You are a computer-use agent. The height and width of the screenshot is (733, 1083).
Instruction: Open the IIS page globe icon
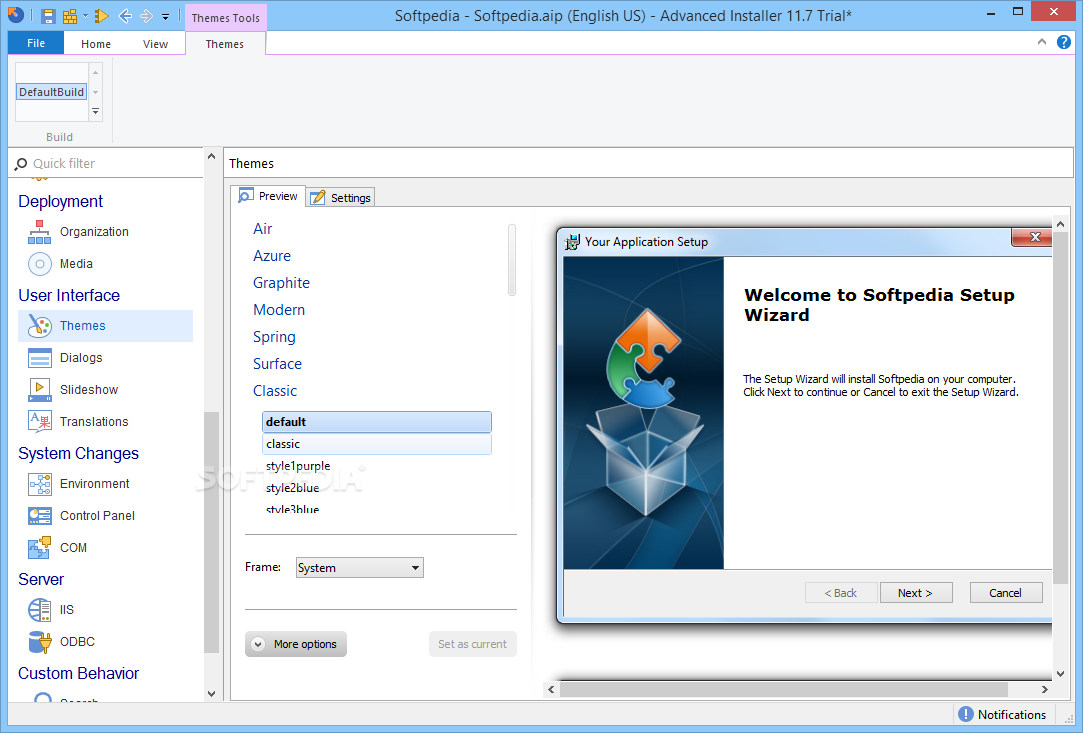(39, 609)
